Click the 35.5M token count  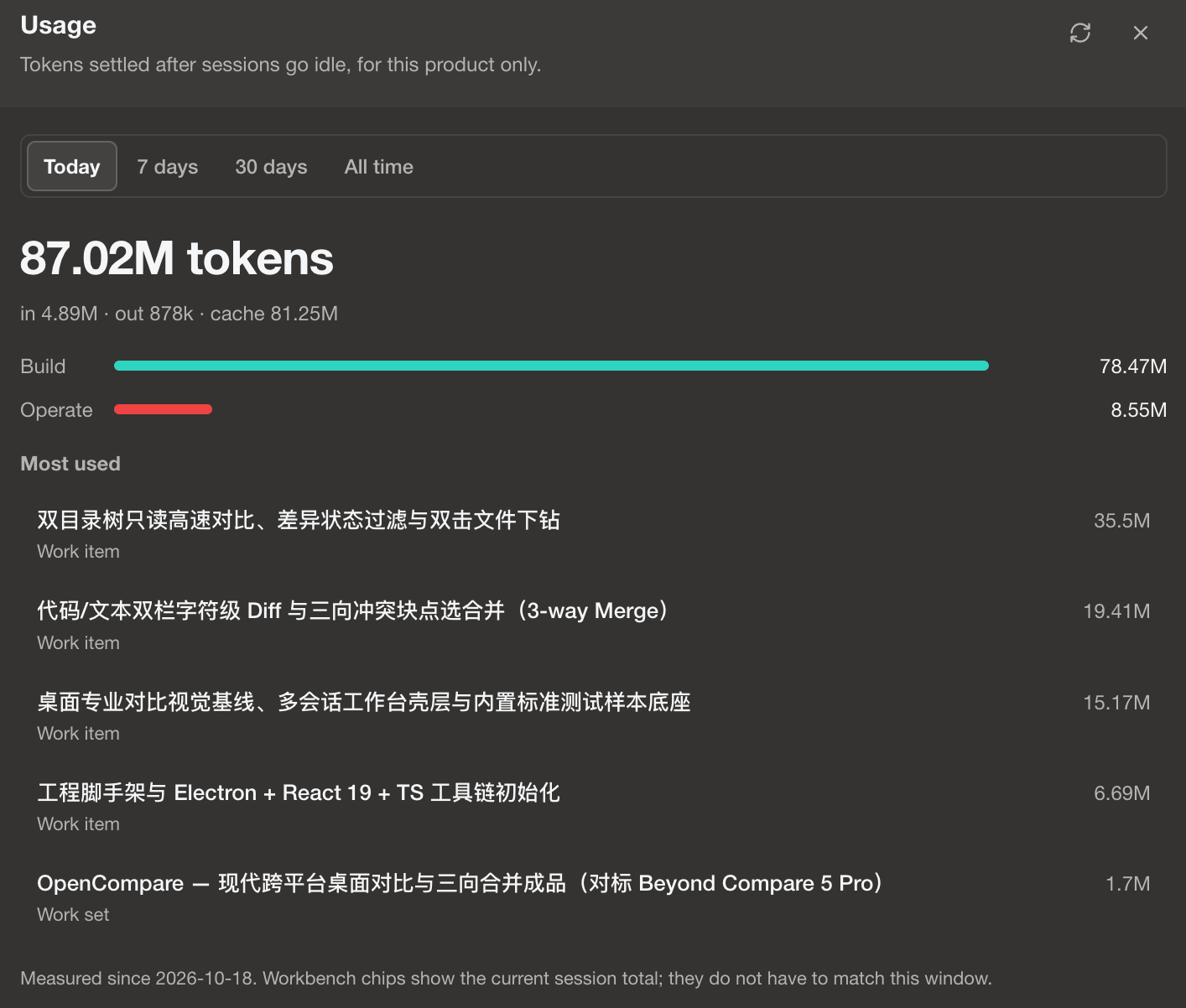1121,521
